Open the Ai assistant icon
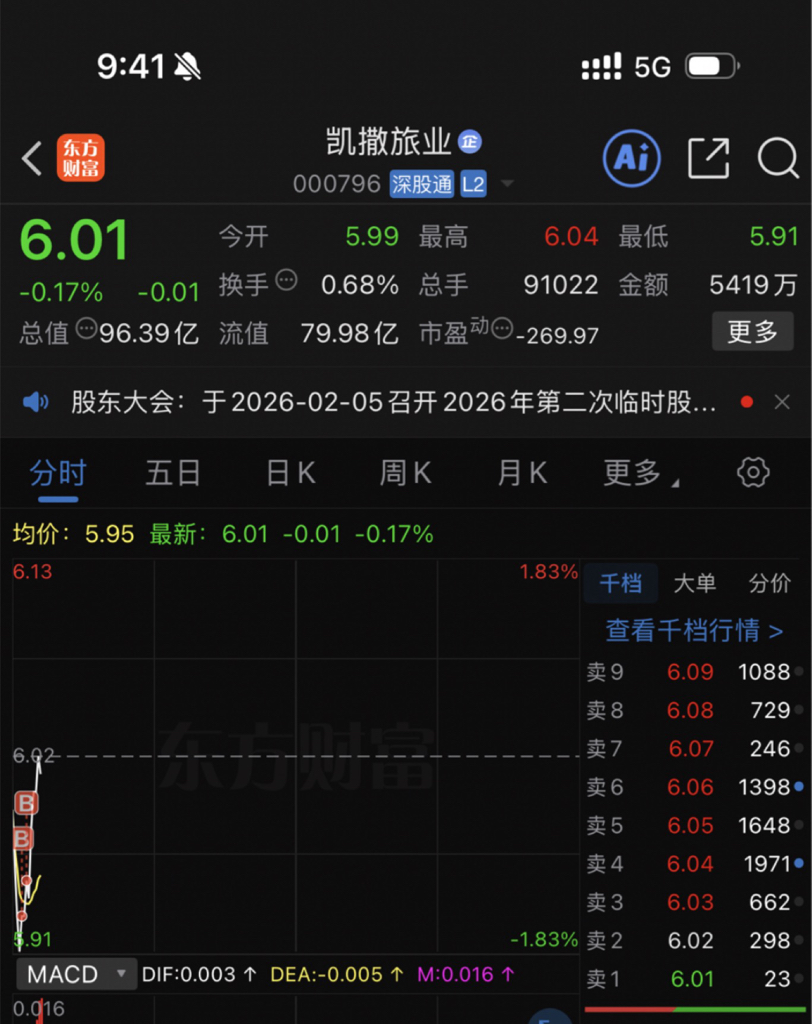The height and width of the screenshot is (1024, 812). point(631,158)
